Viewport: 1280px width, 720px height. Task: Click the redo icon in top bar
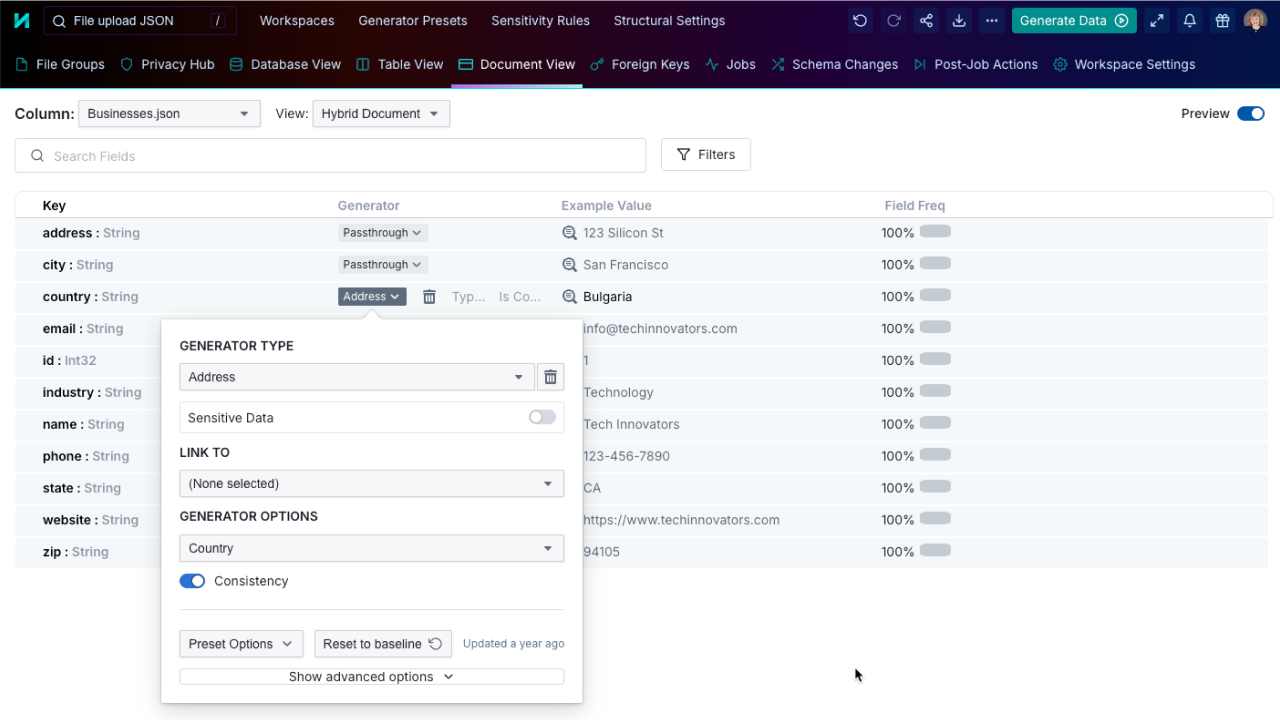pos(893,20)
